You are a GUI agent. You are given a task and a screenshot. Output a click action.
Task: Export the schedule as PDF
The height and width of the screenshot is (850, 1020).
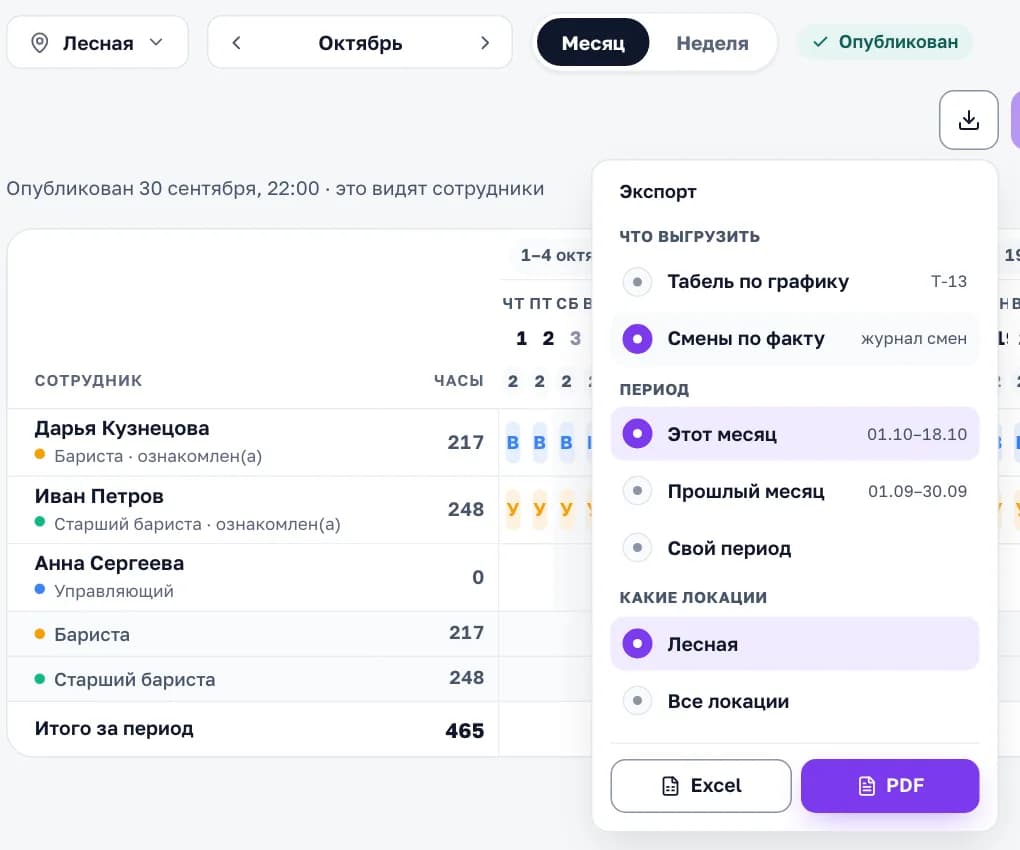[890, 786]
